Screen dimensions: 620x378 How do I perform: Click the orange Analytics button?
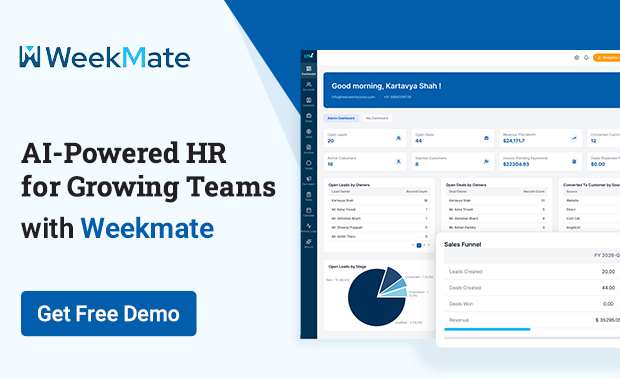607,58
